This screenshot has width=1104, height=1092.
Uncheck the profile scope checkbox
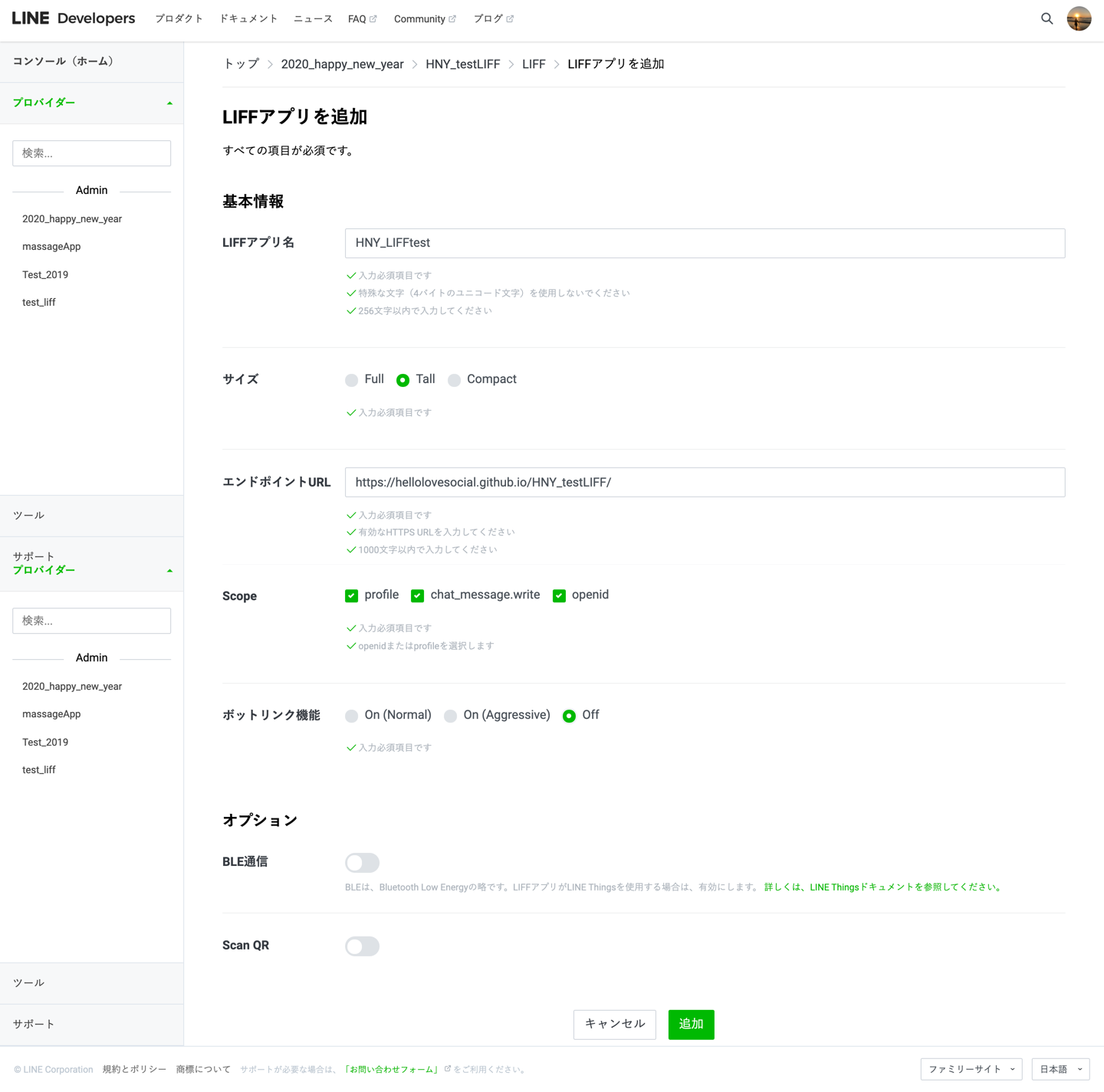(x=352, y=595)
